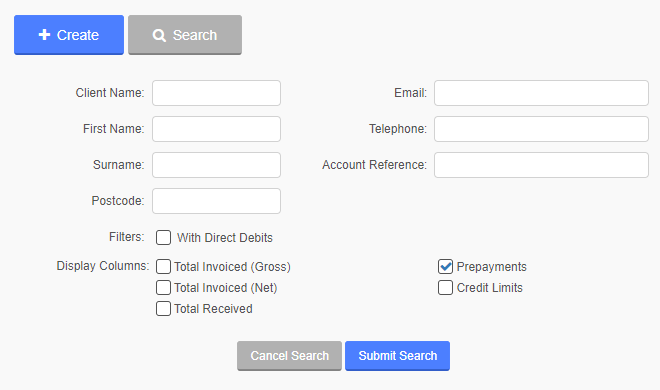Image resolution: width=660 pixels, height=390 pixels.
Task: Check the Total Invoiced (Net) column
Action: tap(163, 288)
